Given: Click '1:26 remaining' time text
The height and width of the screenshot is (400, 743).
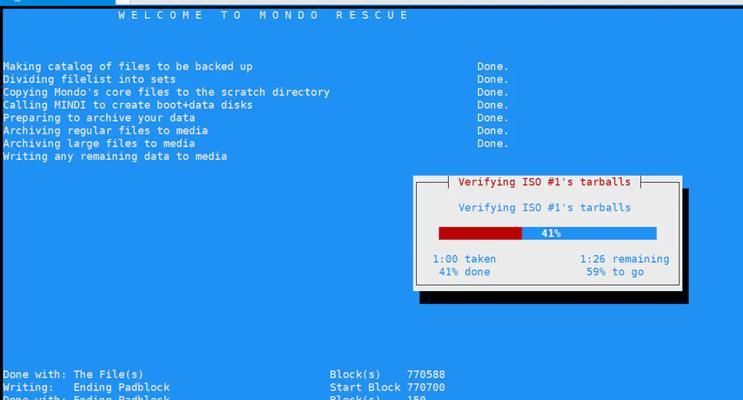Looking at the screenshot, I should pyautogui.click(x=625, y=259).
